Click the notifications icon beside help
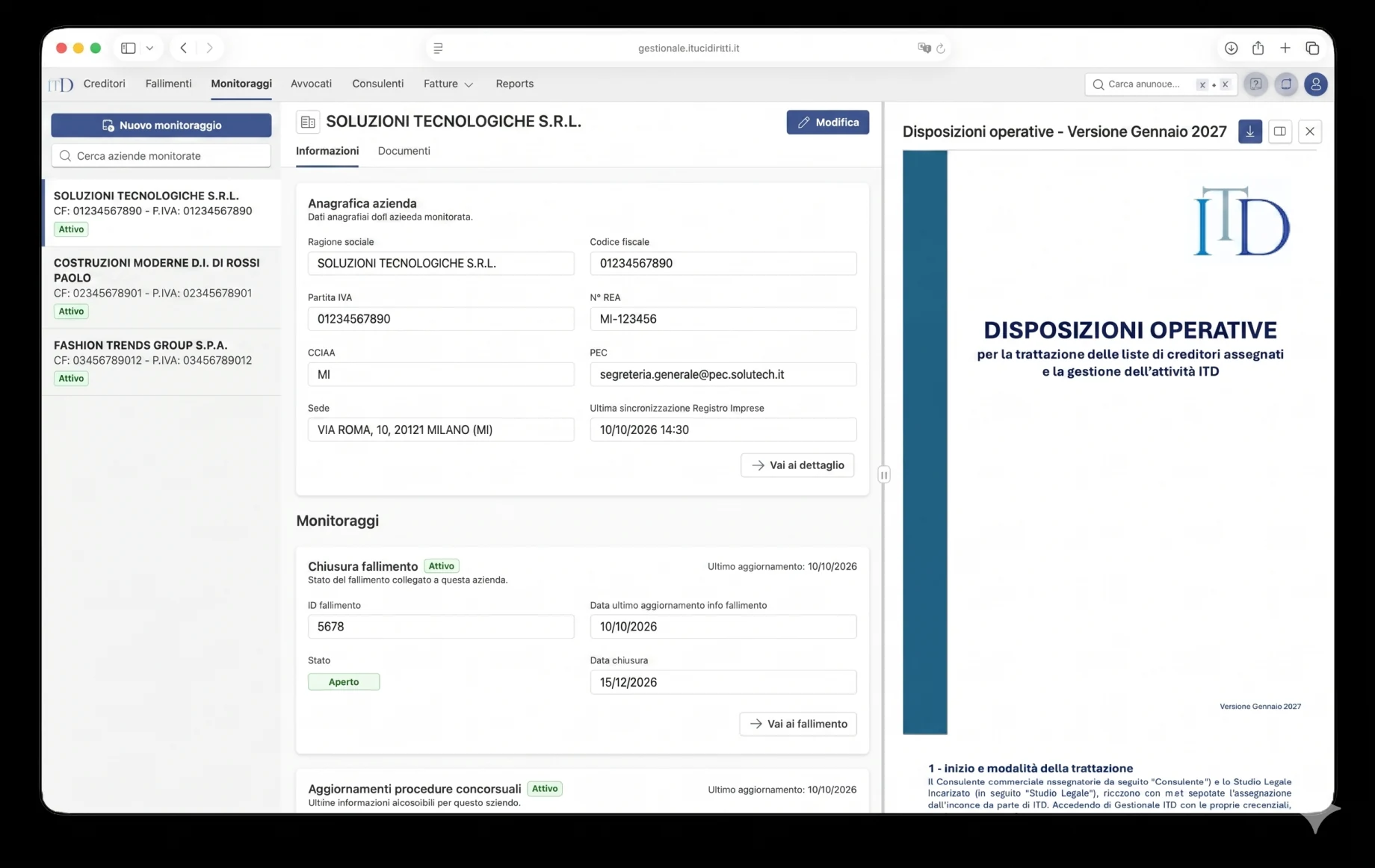 pos(1286,84)
